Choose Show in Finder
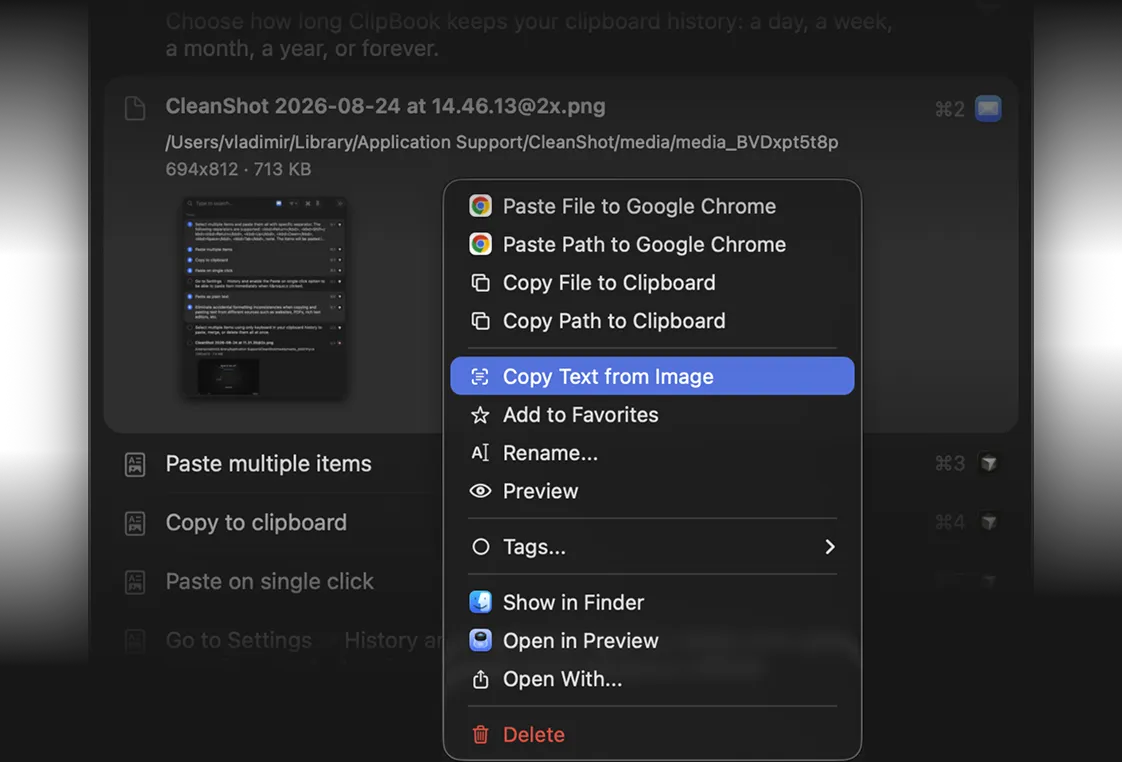Screen dimensions: 1122x762 click(652, 602)
